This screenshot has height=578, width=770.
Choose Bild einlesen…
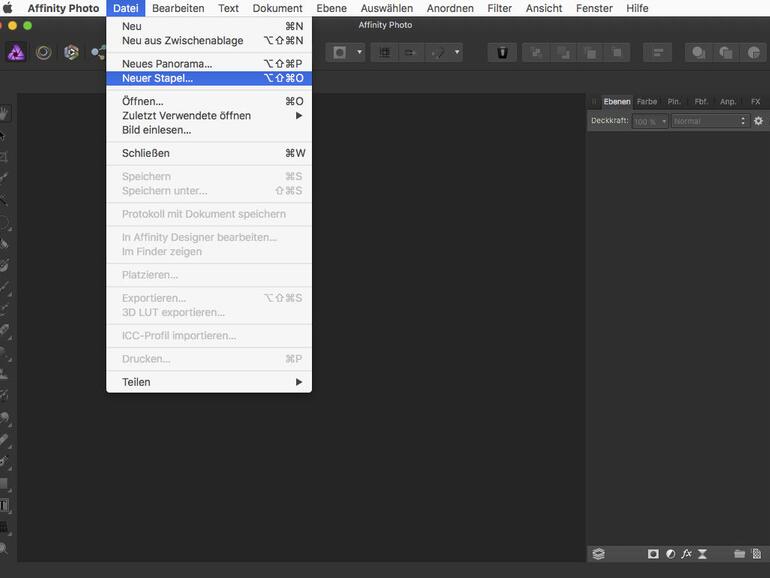tap(209, 130)
